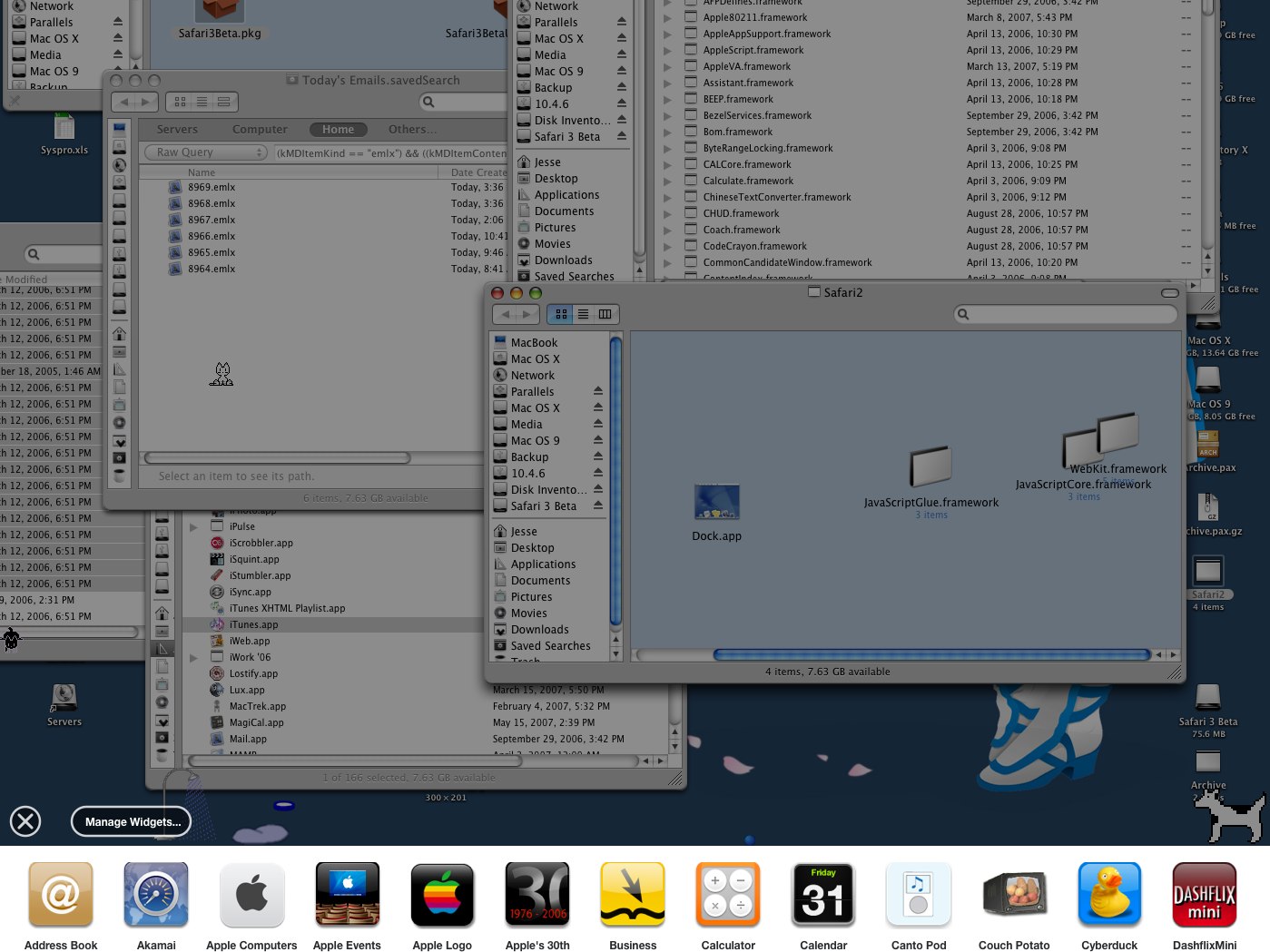Open the Raw Query dropdown
1270x952 pixels.
click(x=205, y=152)
